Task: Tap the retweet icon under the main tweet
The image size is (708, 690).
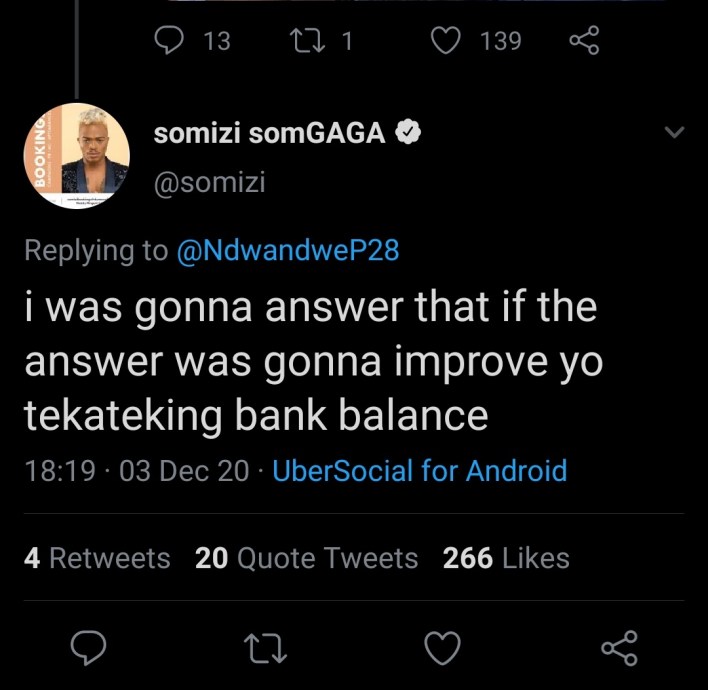Action: [x=266, y=648]
